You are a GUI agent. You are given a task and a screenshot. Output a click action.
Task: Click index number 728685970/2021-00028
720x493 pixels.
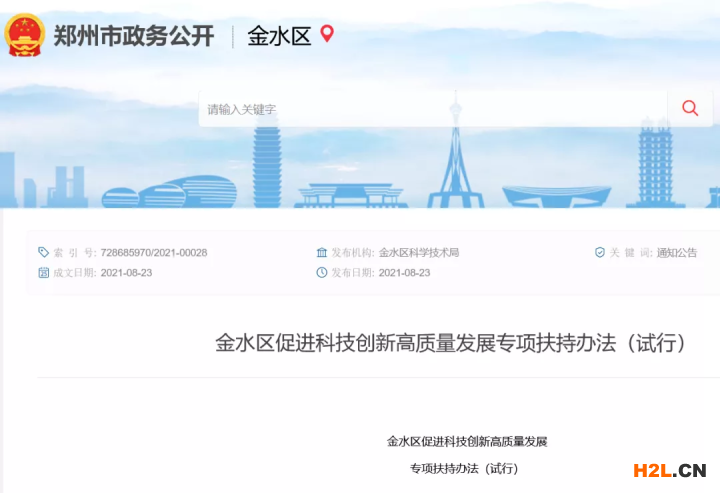pos(154,252)
